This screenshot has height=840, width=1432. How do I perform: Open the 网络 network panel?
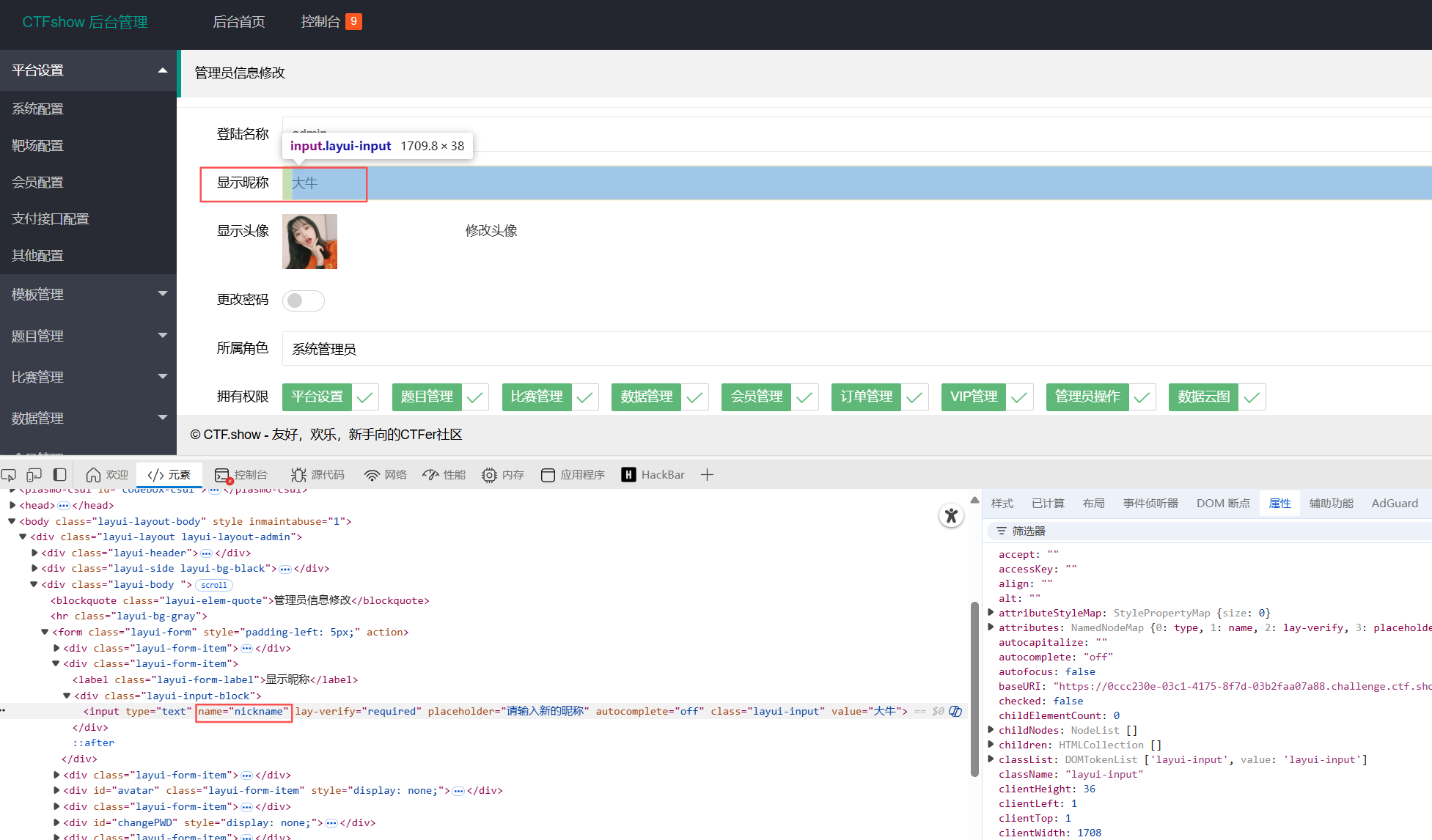(x=386, y=475)
